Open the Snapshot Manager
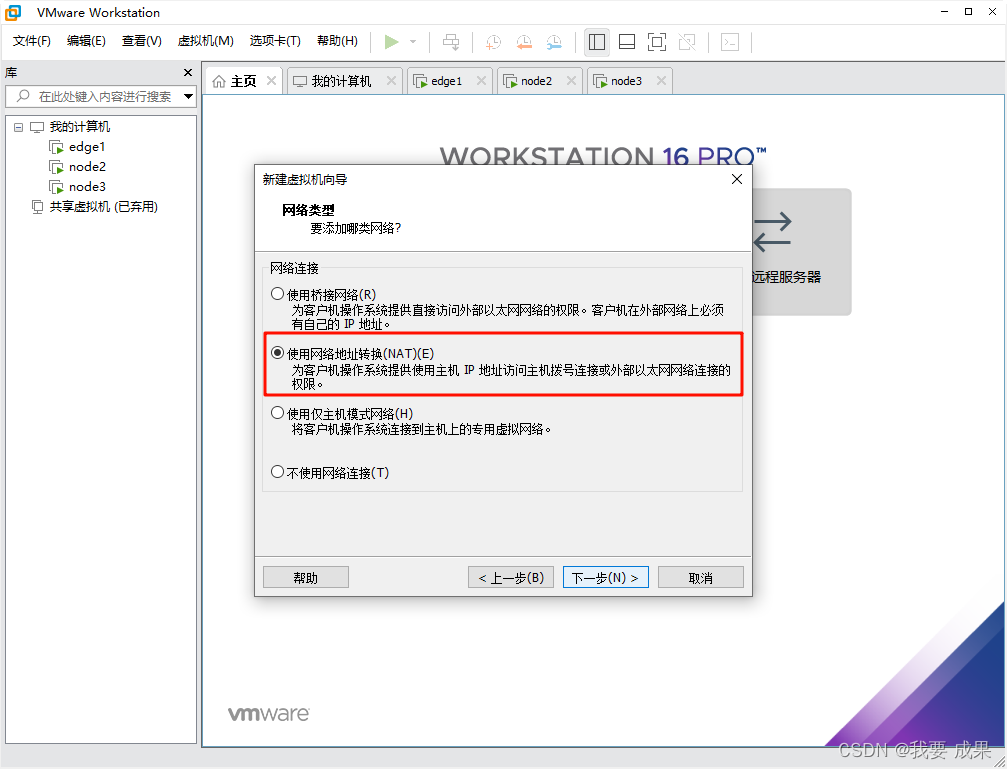Screen dimensions: 1007x769 point(554,42)
